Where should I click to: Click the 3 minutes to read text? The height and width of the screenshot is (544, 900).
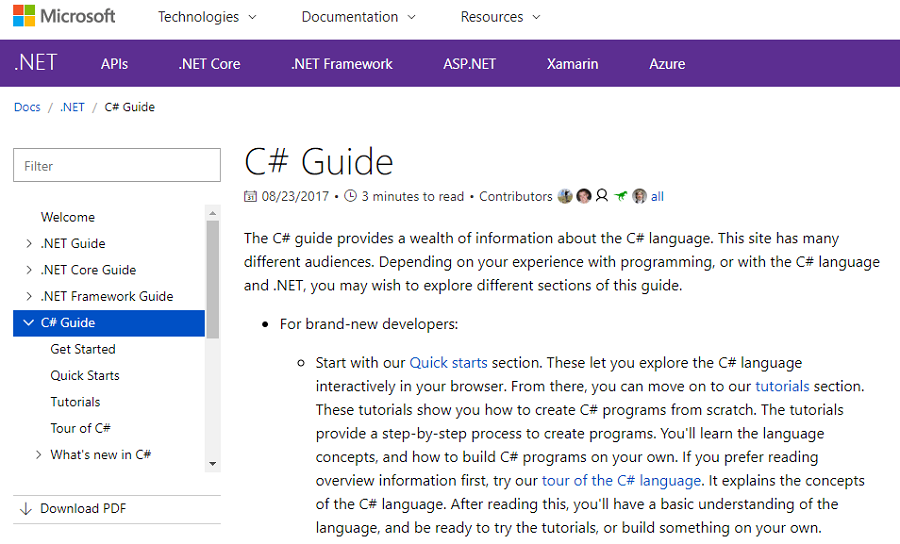pyautogui.click(x=413, y=197)
